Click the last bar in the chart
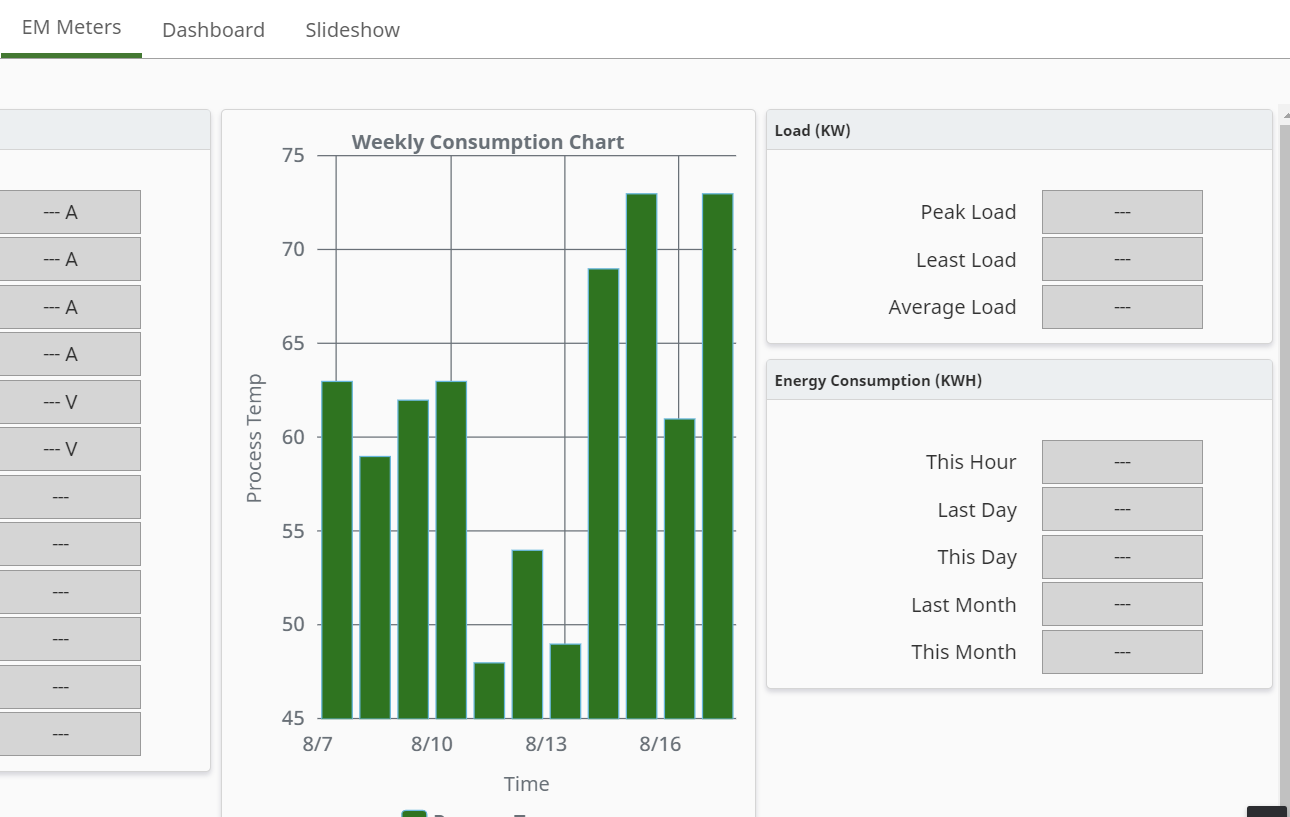 [x=718, y=456]
